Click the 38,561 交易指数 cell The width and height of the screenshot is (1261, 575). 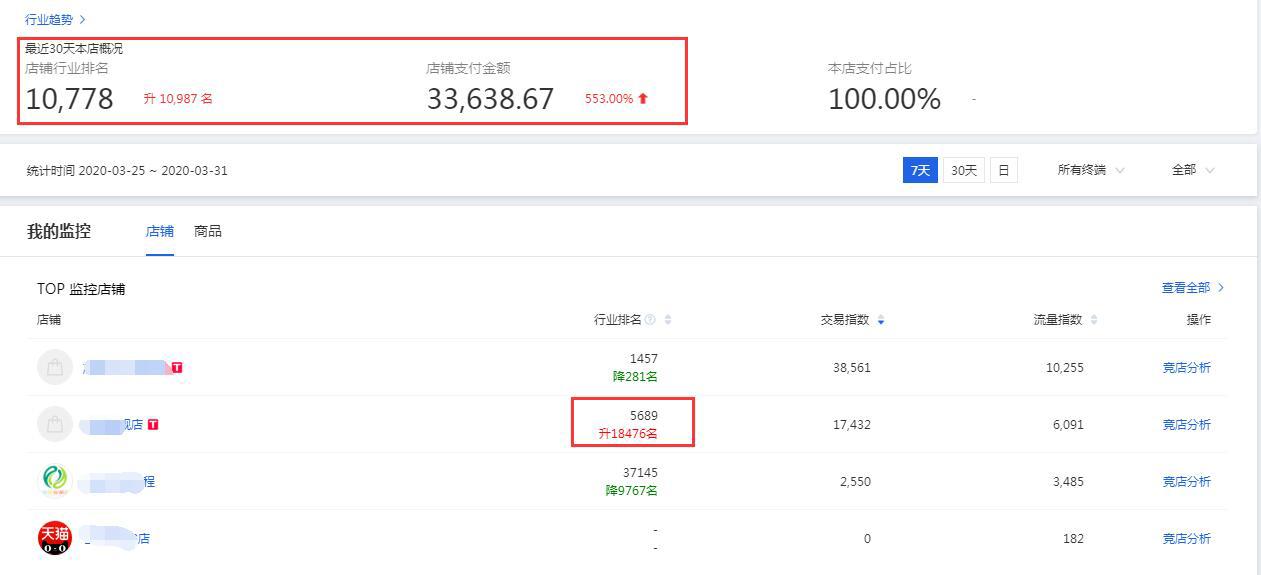click(852, 368)
